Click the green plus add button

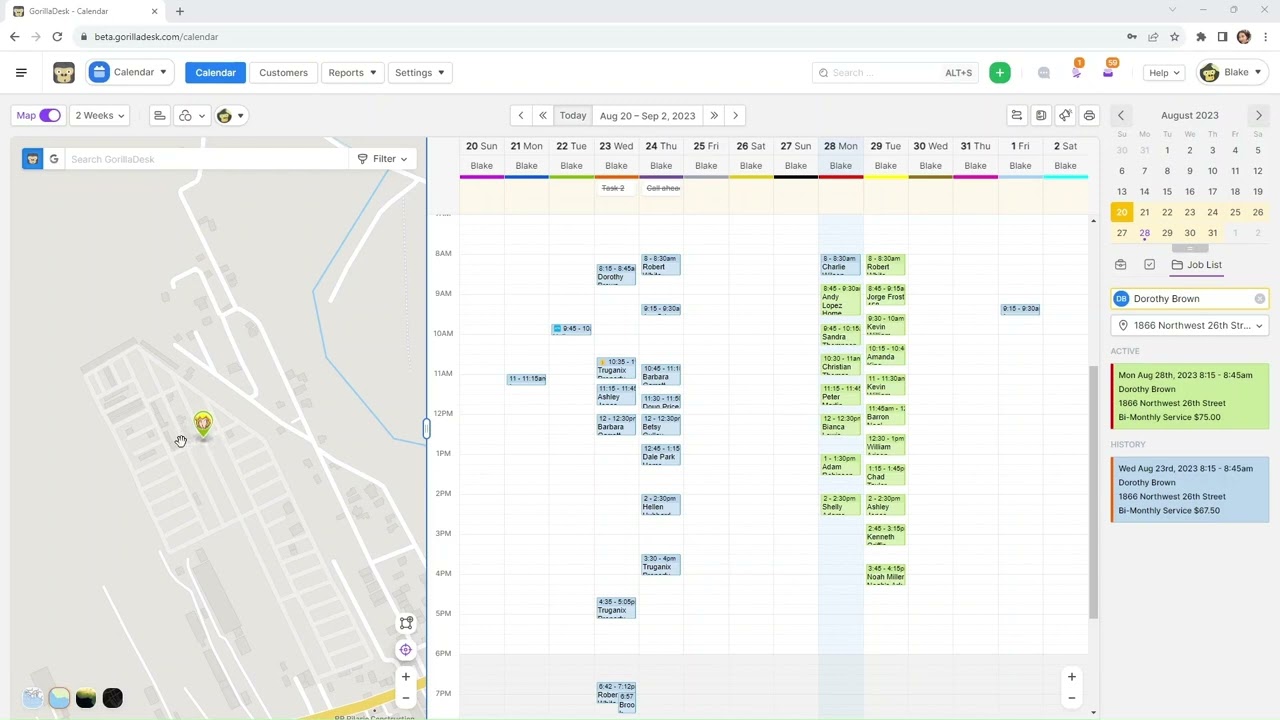click(999, 72)
